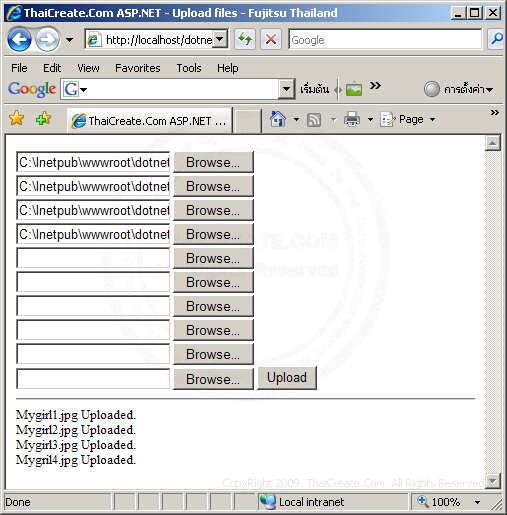The image size is (507, 515).
Task: Expand the command bar overflow chevron
Action: tap(495, 113)
